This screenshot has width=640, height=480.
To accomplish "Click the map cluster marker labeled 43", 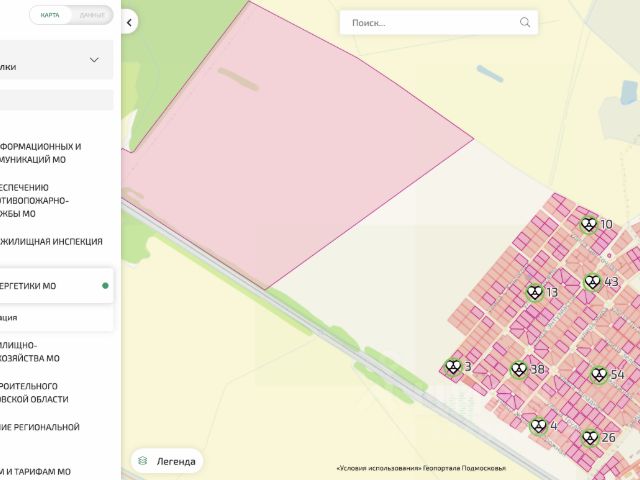I will 592,282.
